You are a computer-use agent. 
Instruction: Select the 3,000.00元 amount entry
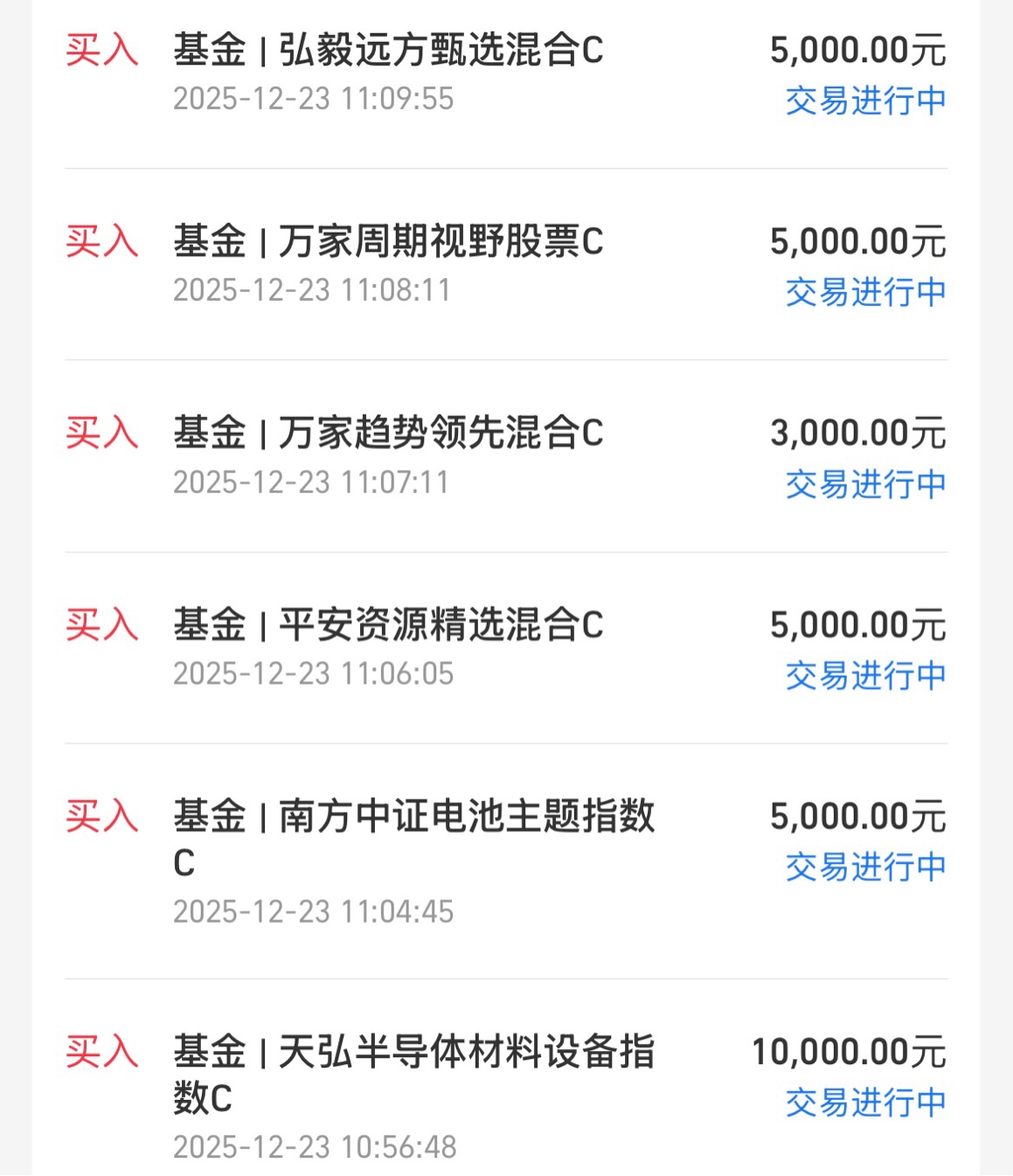pyautogui.click(x=857, y=433)
